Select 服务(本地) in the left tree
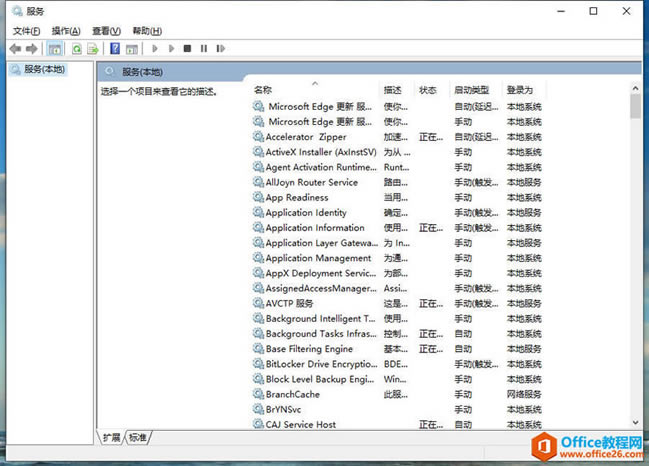This screenshot has width=649, height=466. [x=43, y=69]
